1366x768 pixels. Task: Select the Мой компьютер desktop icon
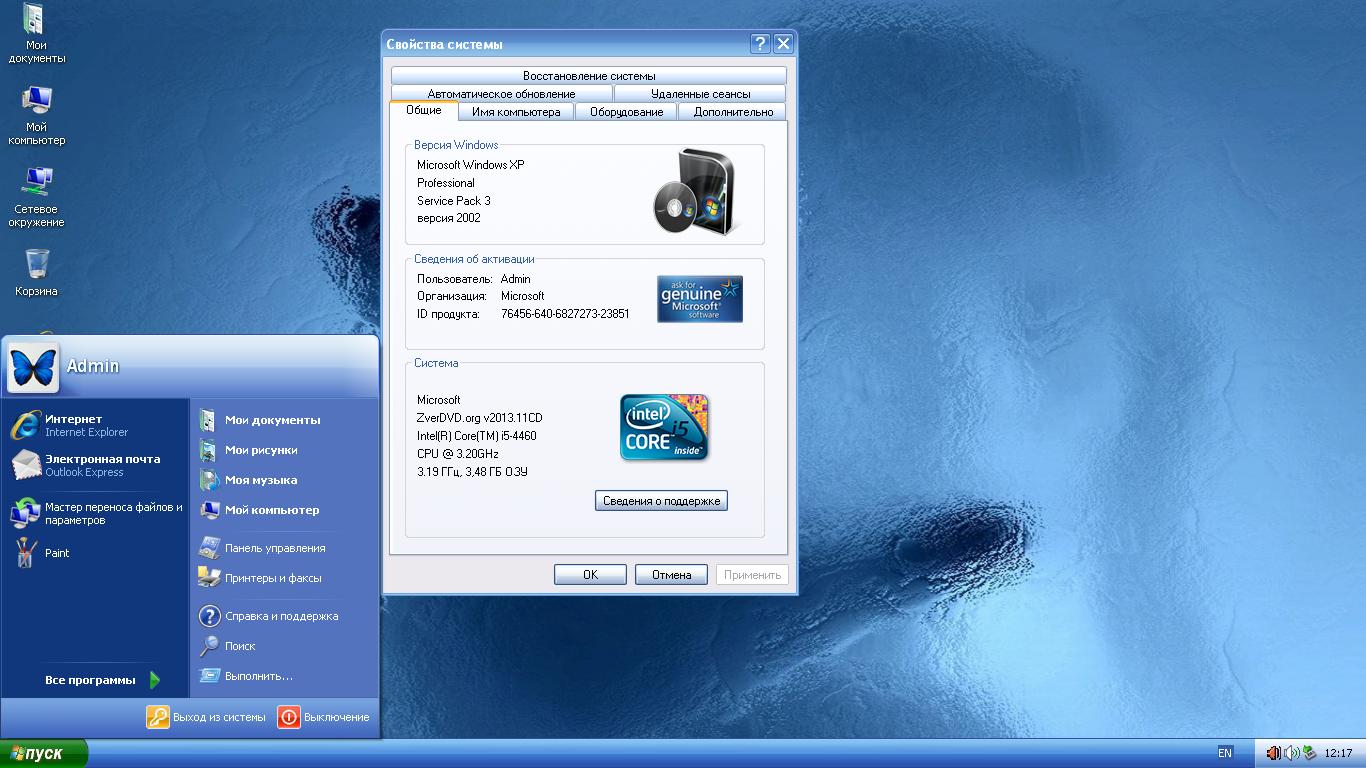(x=36, y=115)
